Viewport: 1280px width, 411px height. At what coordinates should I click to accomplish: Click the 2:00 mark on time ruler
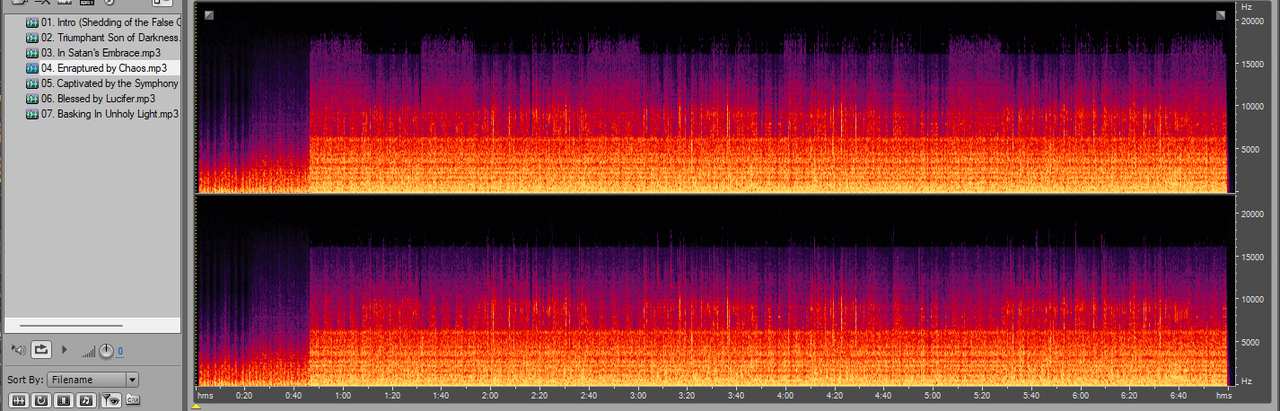[x=490, y=396]
